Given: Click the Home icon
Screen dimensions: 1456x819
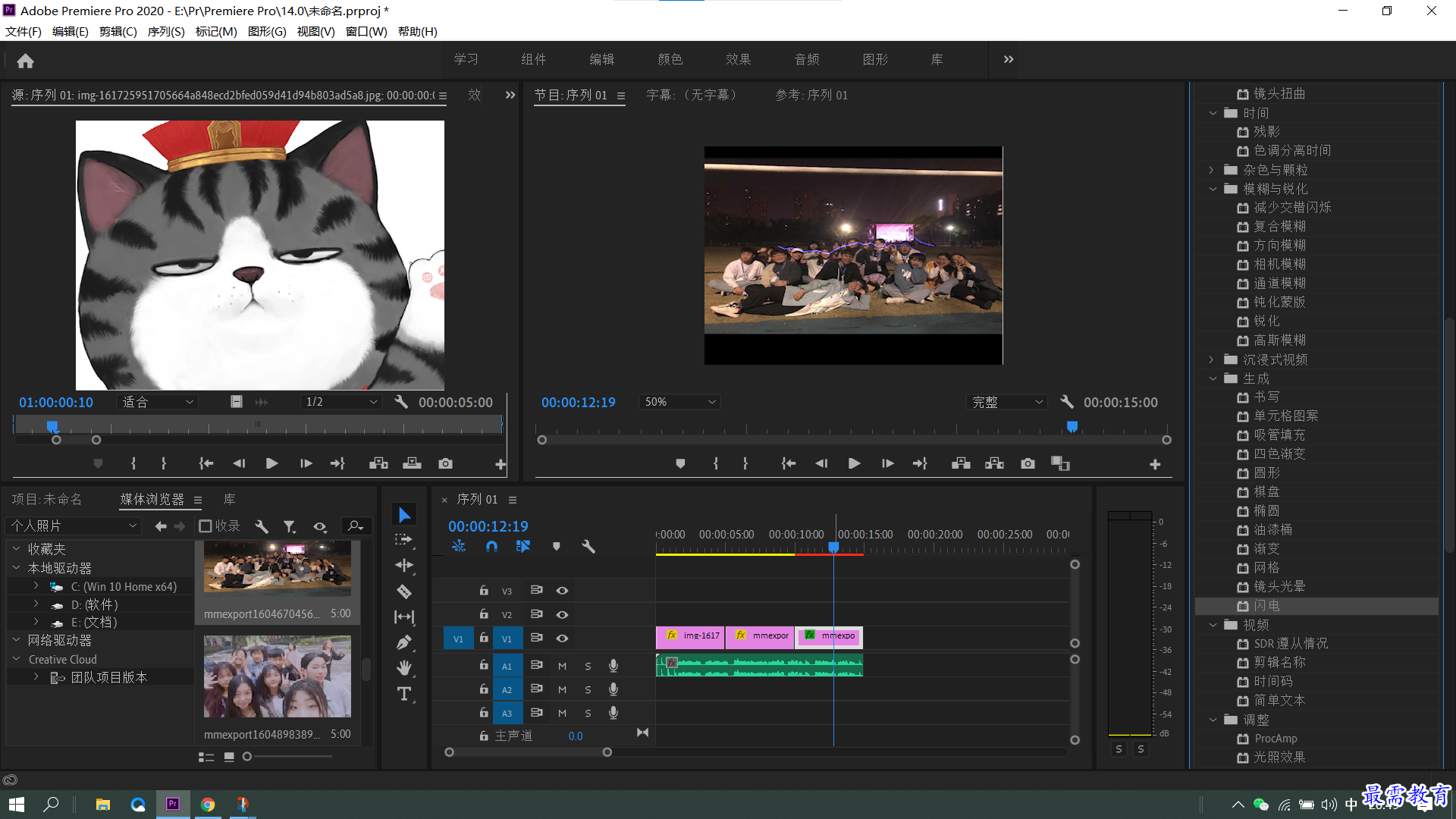Looking at the screenshot, I should coord(25,61).
